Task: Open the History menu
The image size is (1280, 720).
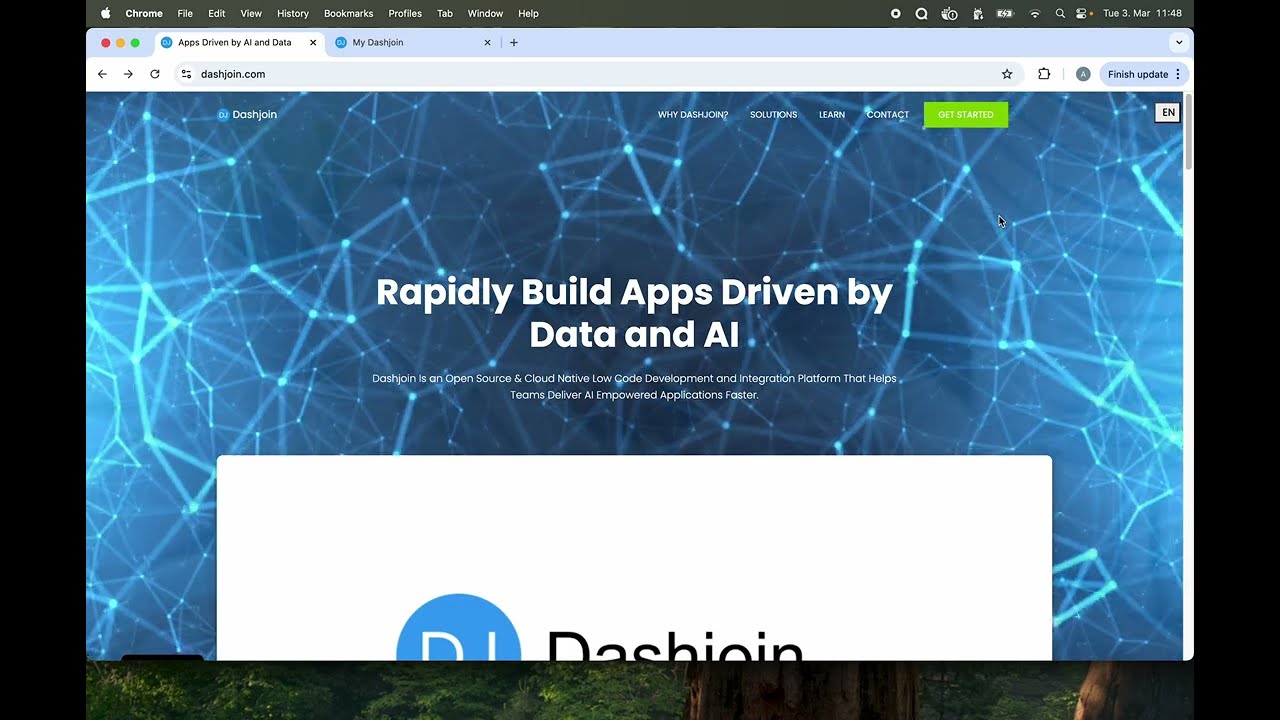Action: [x=293, y=14]
